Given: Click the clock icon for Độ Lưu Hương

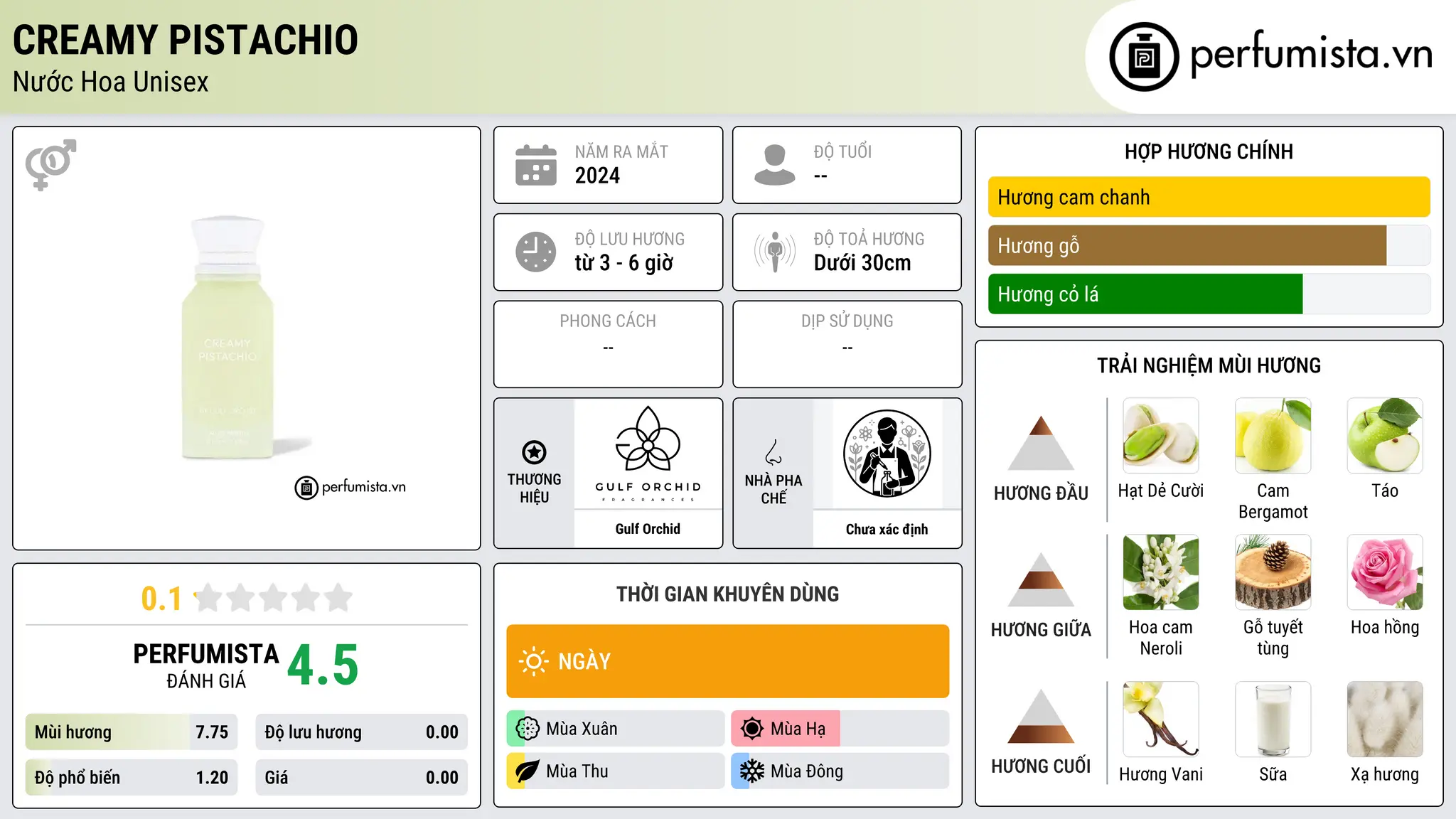Looking at the screenshot, I should pyautogui.click(x=536, y=252).
